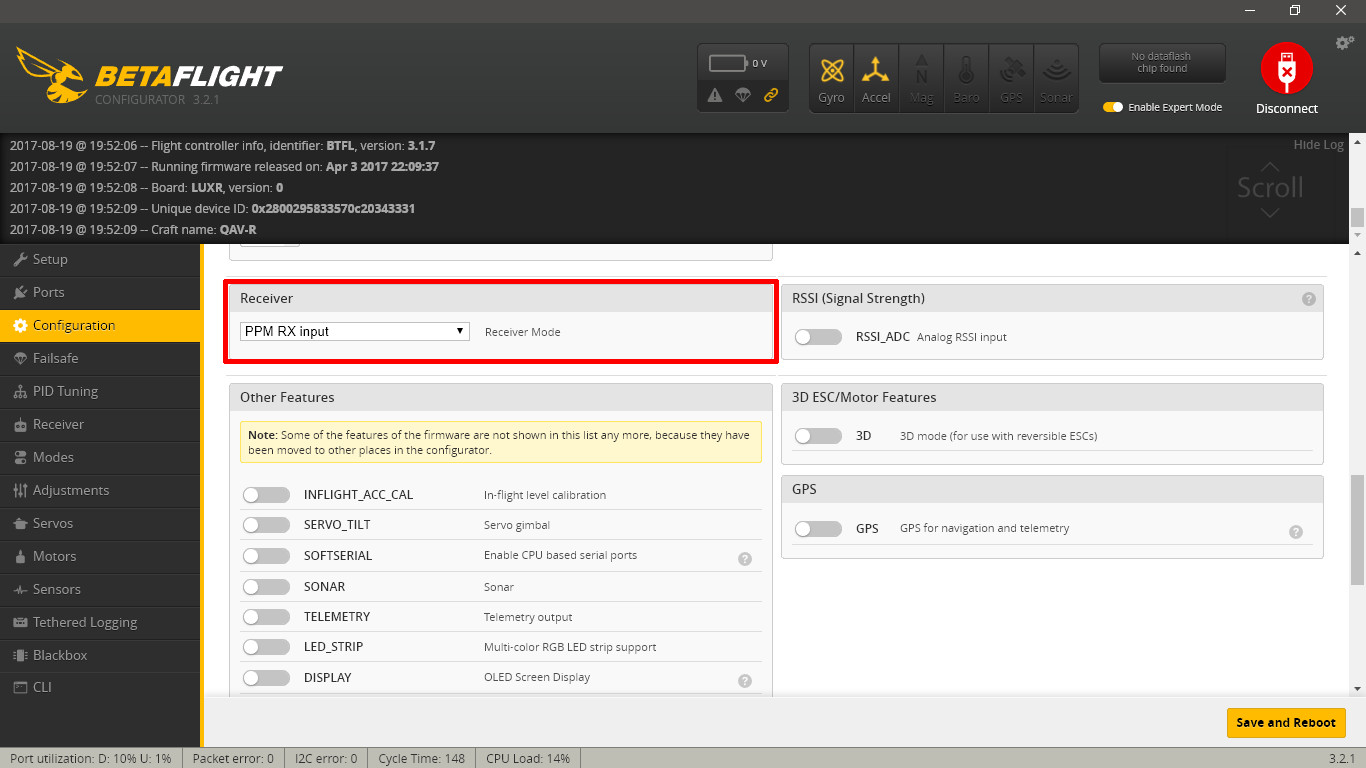1366x768 pixels.
Task: Click the failsafe parachute status icon
Action: 743,95
